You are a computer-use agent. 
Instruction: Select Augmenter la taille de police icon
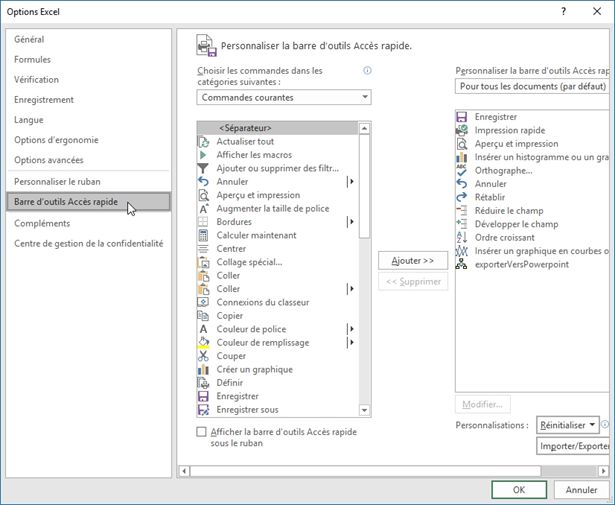[203, 209]
